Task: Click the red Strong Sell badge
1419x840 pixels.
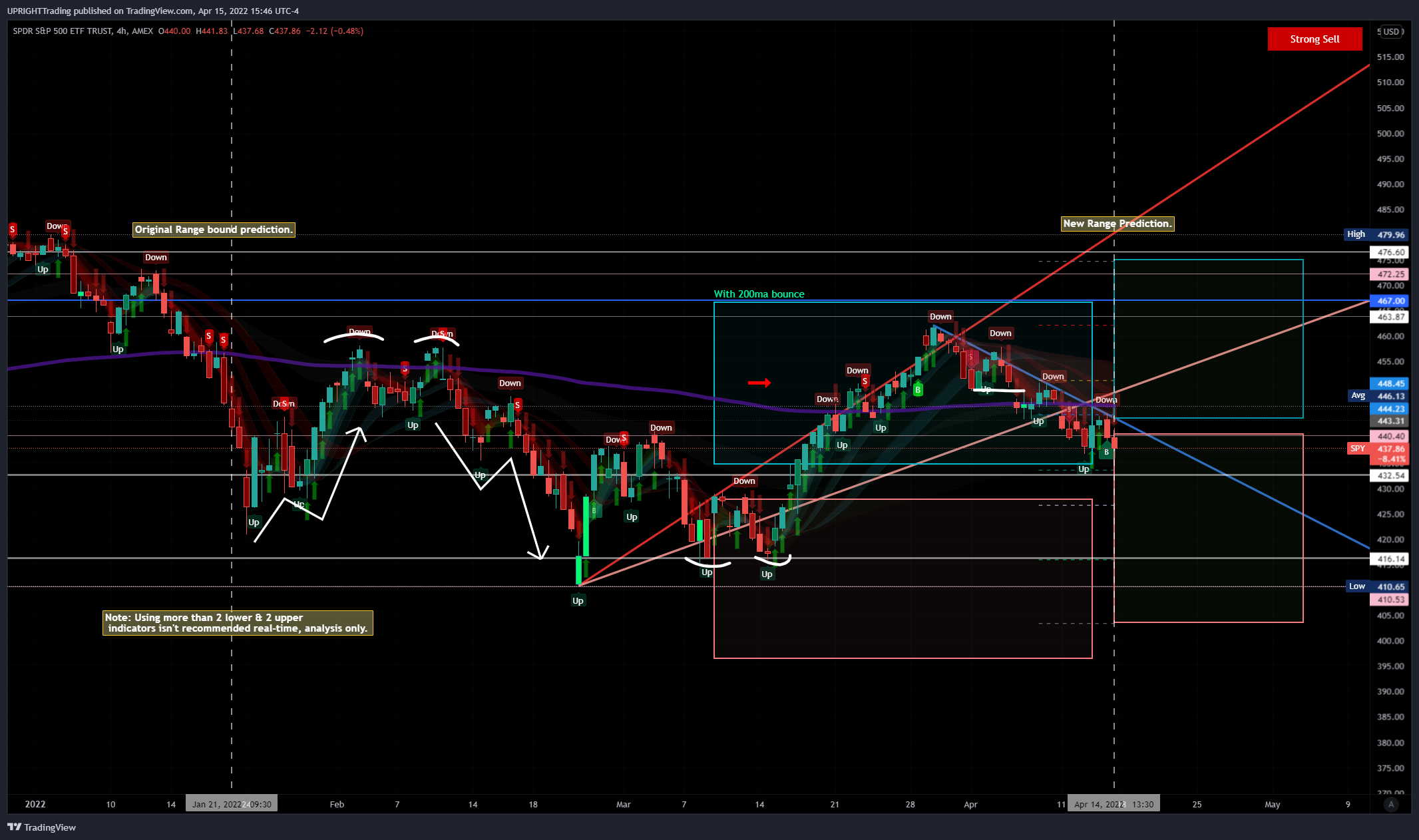Action: 1315,39
